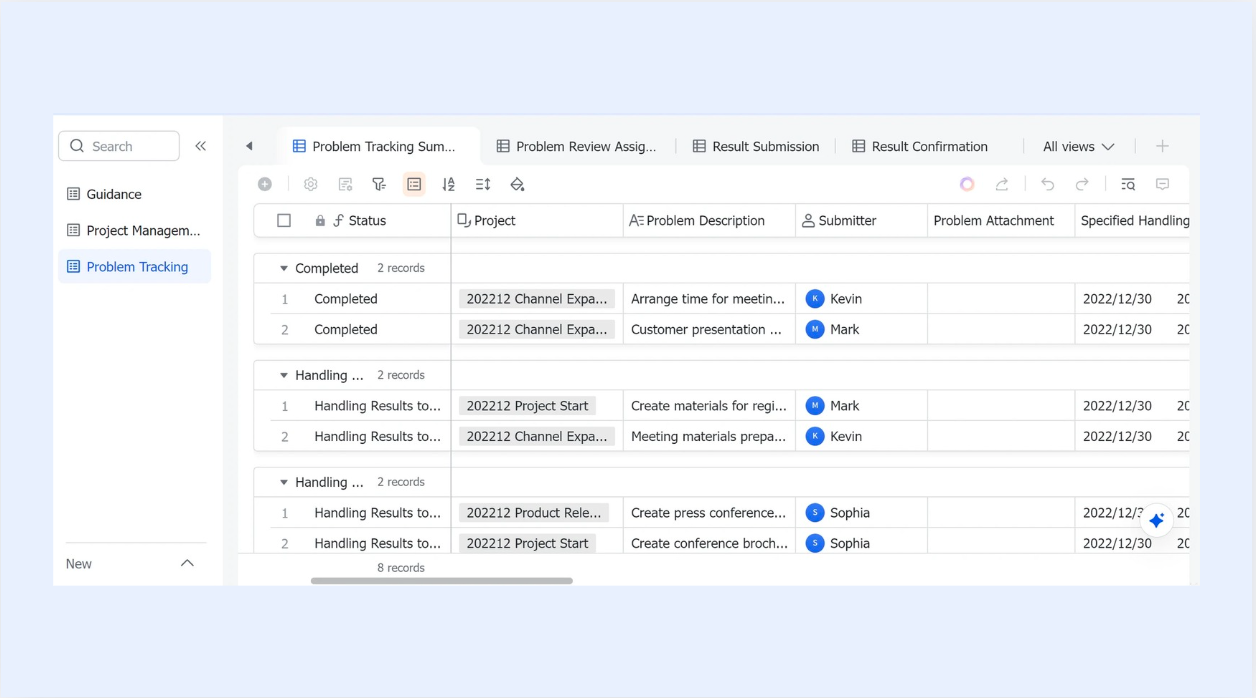
Task: Click '202212 Project Start' tag in Mark's row
Action: [x=527, y=406]
